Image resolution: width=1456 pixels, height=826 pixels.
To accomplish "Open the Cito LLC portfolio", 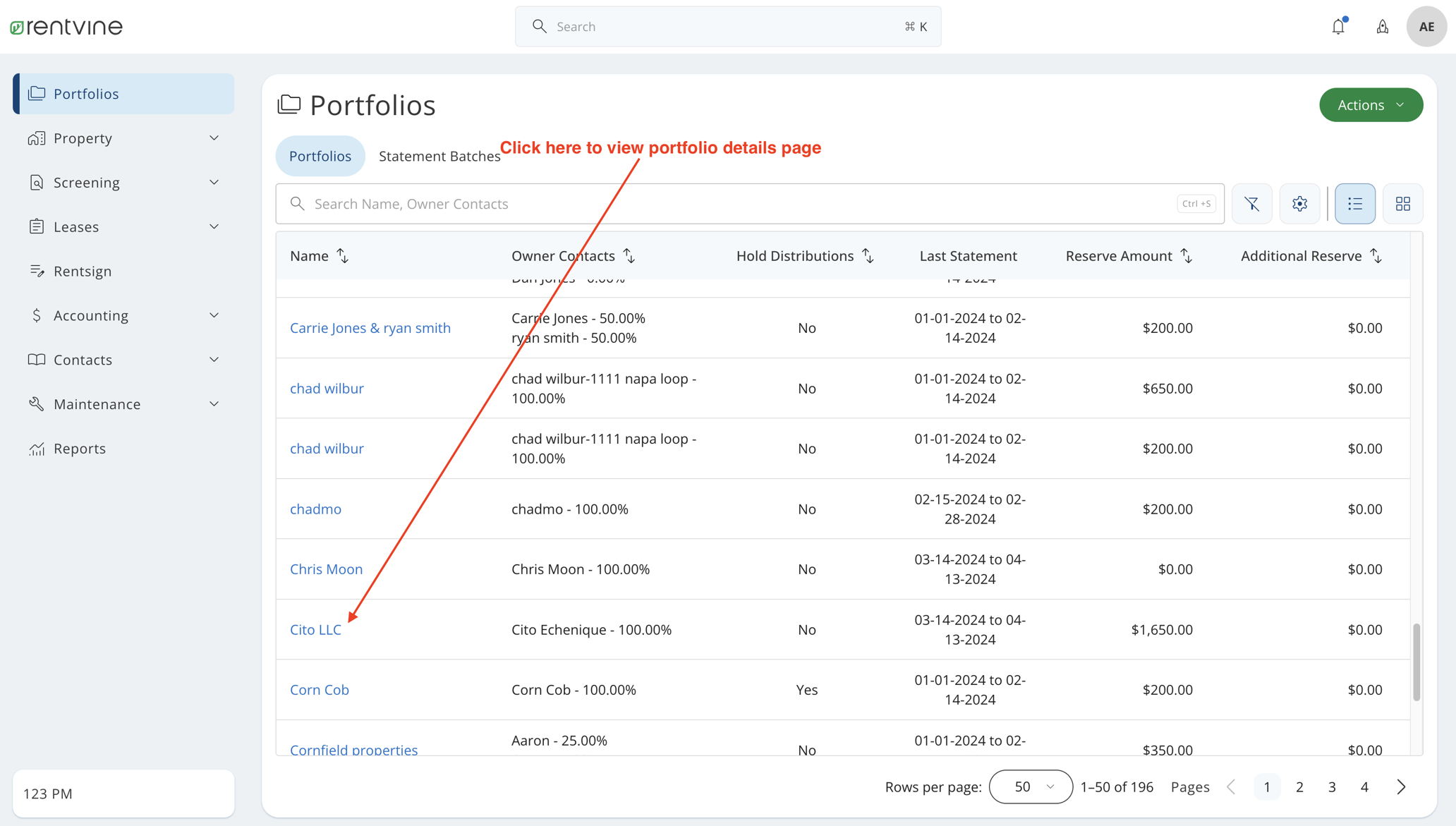I will 315,629.
